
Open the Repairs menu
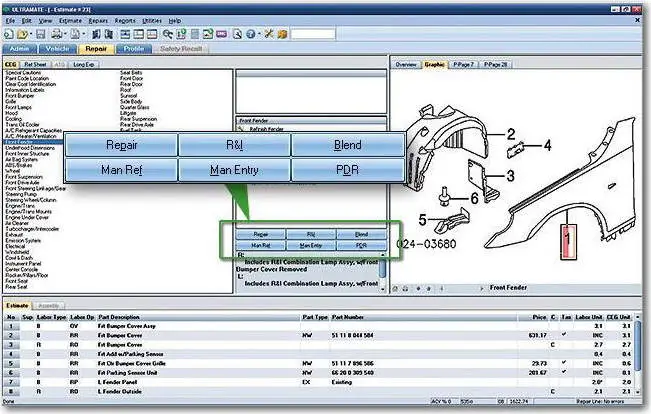click(98, 20)
